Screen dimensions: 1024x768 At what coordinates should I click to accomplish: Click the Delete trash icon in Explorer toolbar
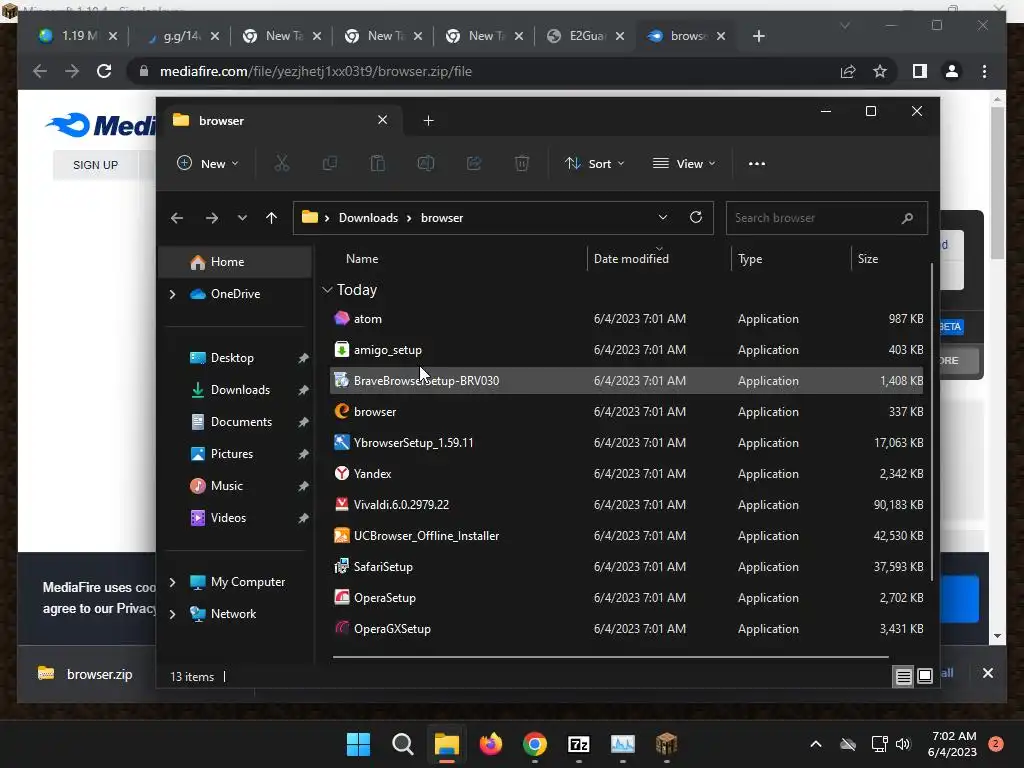(x=522, y=163)
